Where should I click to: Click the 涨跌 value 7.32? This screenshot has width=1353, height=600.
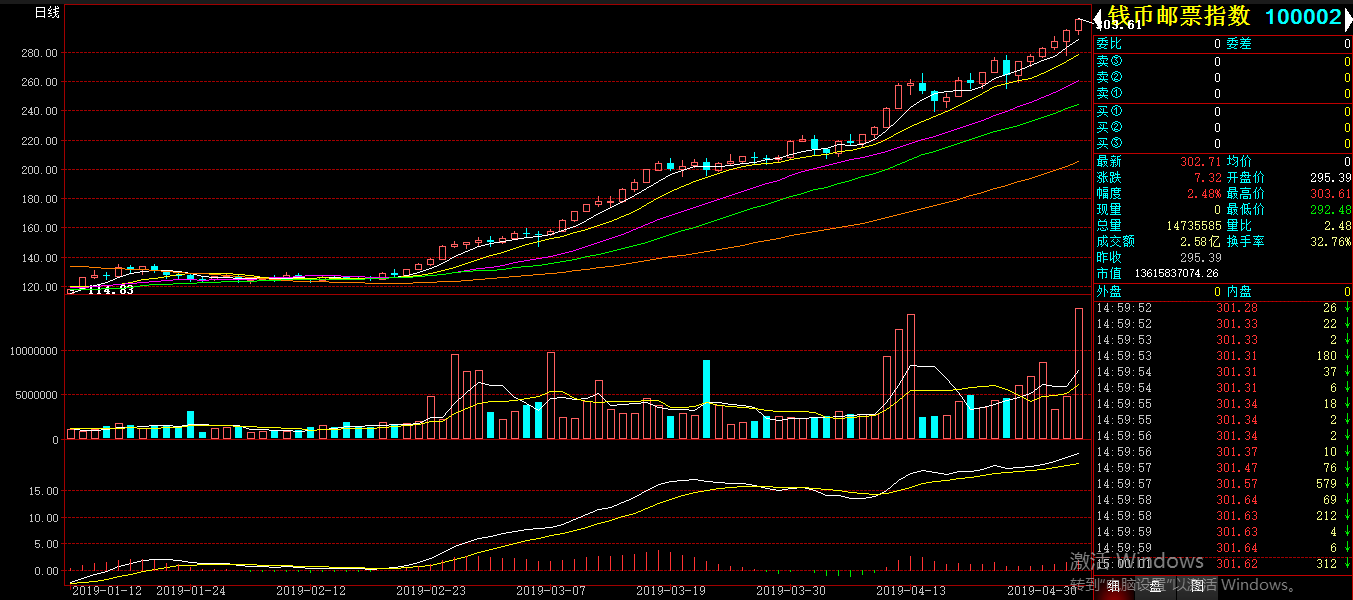[1209, 177]
